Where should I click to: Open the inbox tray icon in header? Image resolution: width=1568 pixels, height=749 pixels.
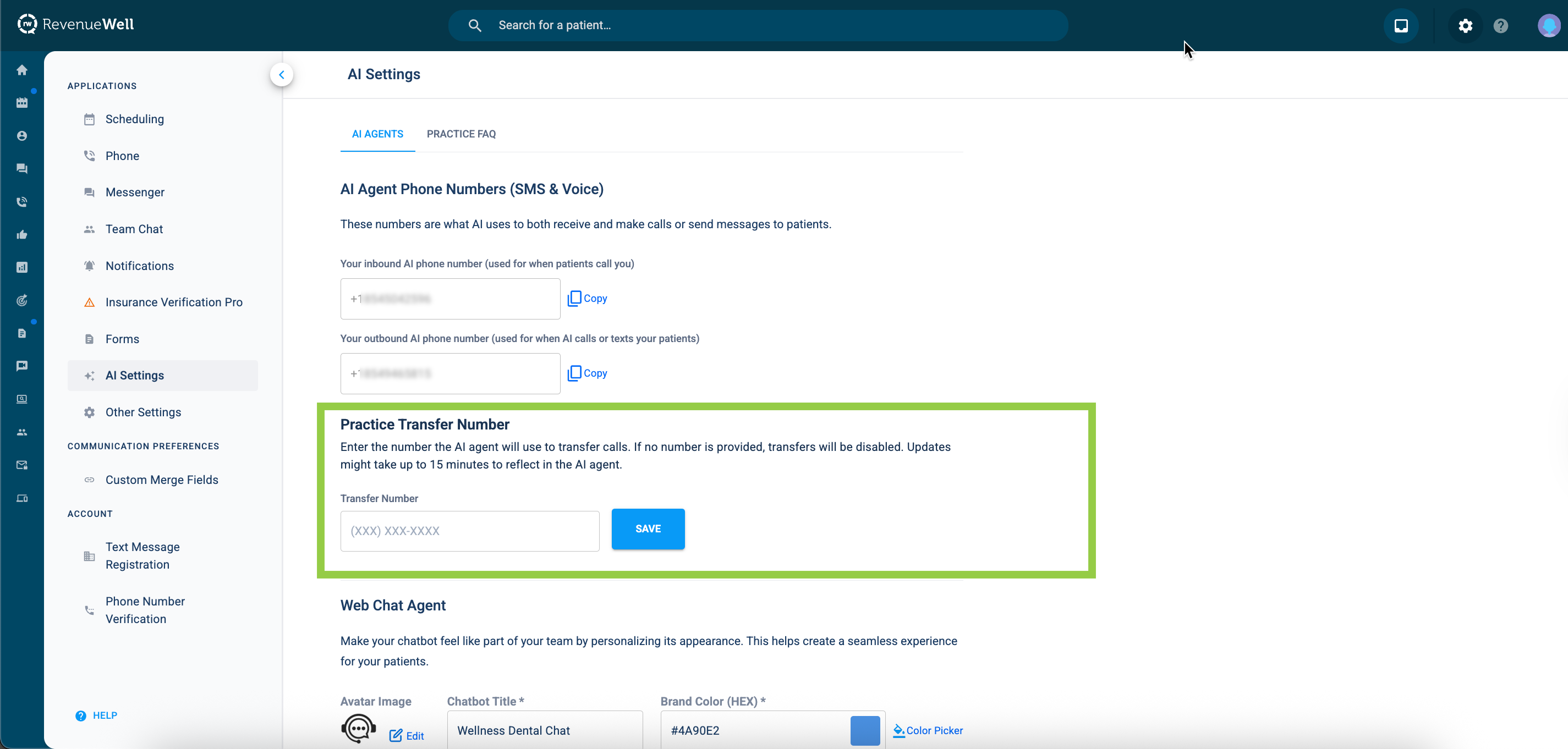pyautogui.click(x=1401, y=25)
